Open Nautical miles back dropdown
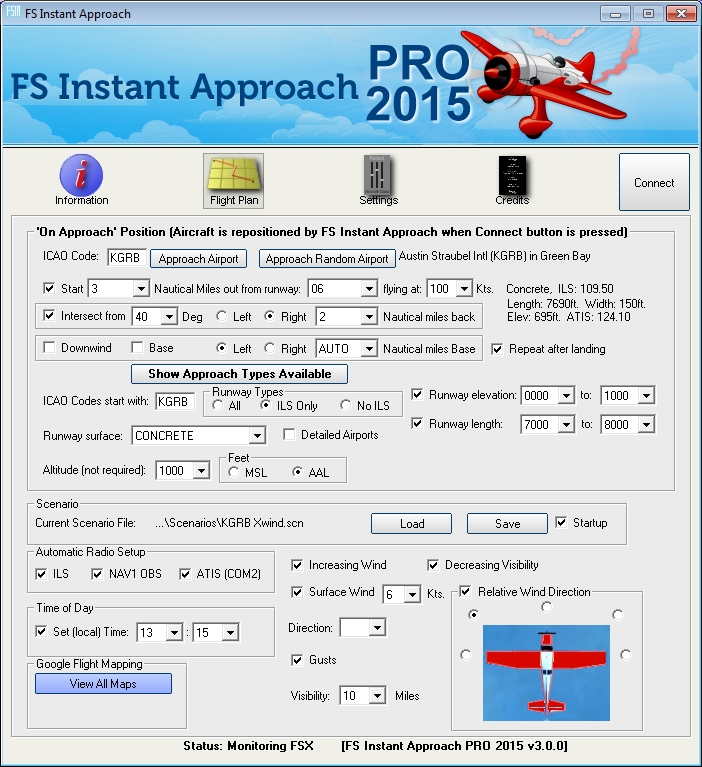 click(x=369, y=317)
